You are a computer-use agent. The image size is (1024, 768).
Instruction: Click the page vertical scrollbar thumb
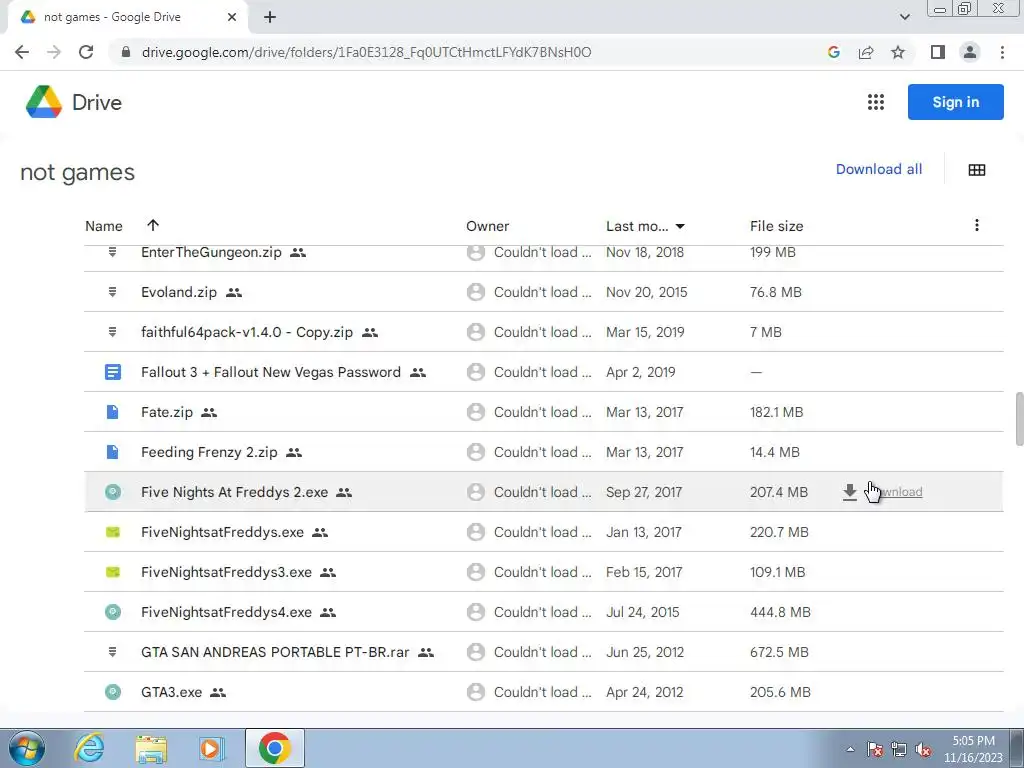pyautogui.click(x=1019, y=419)
